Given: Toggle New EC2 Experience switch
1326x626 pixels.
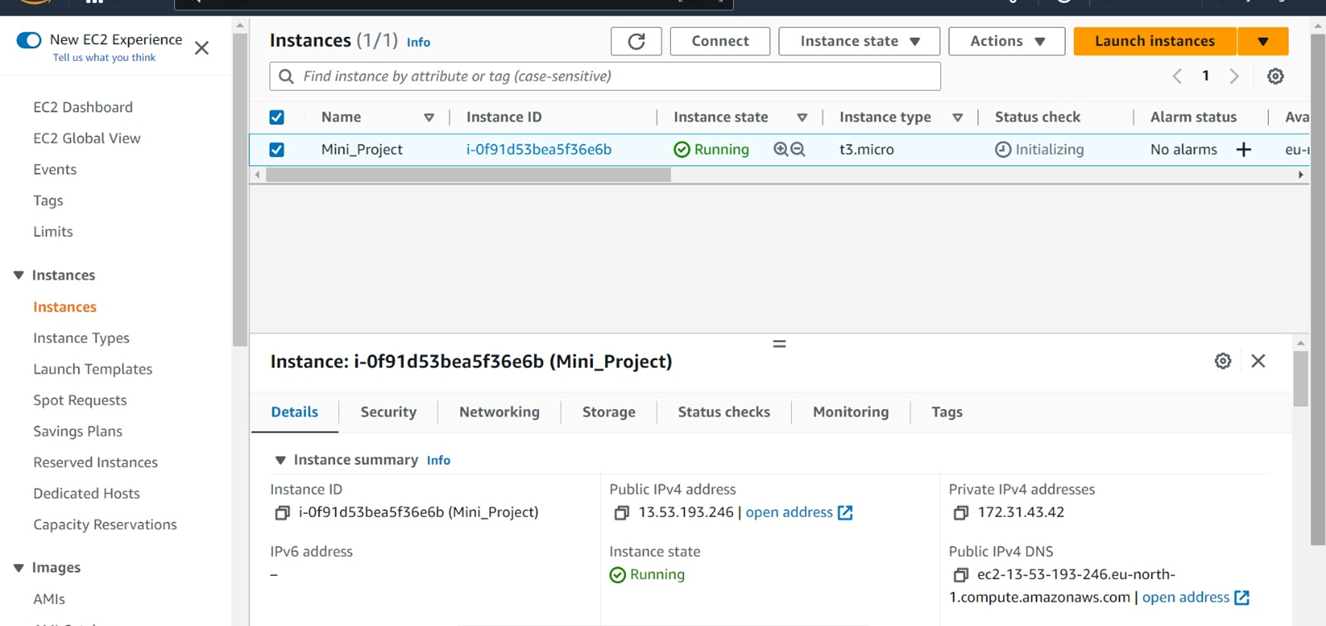Looking at the screenshot, I should pyautogui.click(x=29, y=40).
